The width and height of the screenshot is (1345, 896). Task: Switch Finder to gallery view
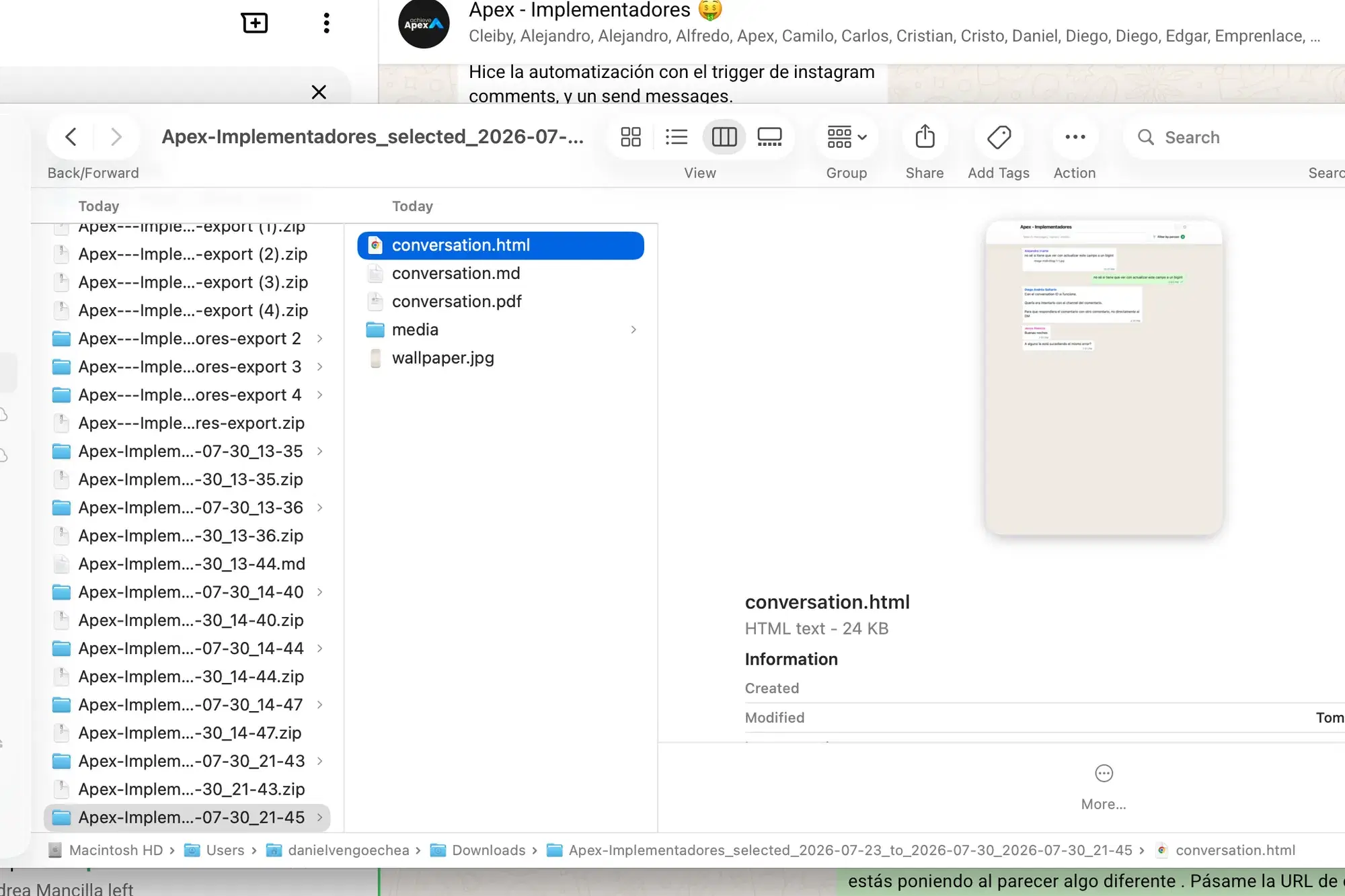[x=769, y=137]
